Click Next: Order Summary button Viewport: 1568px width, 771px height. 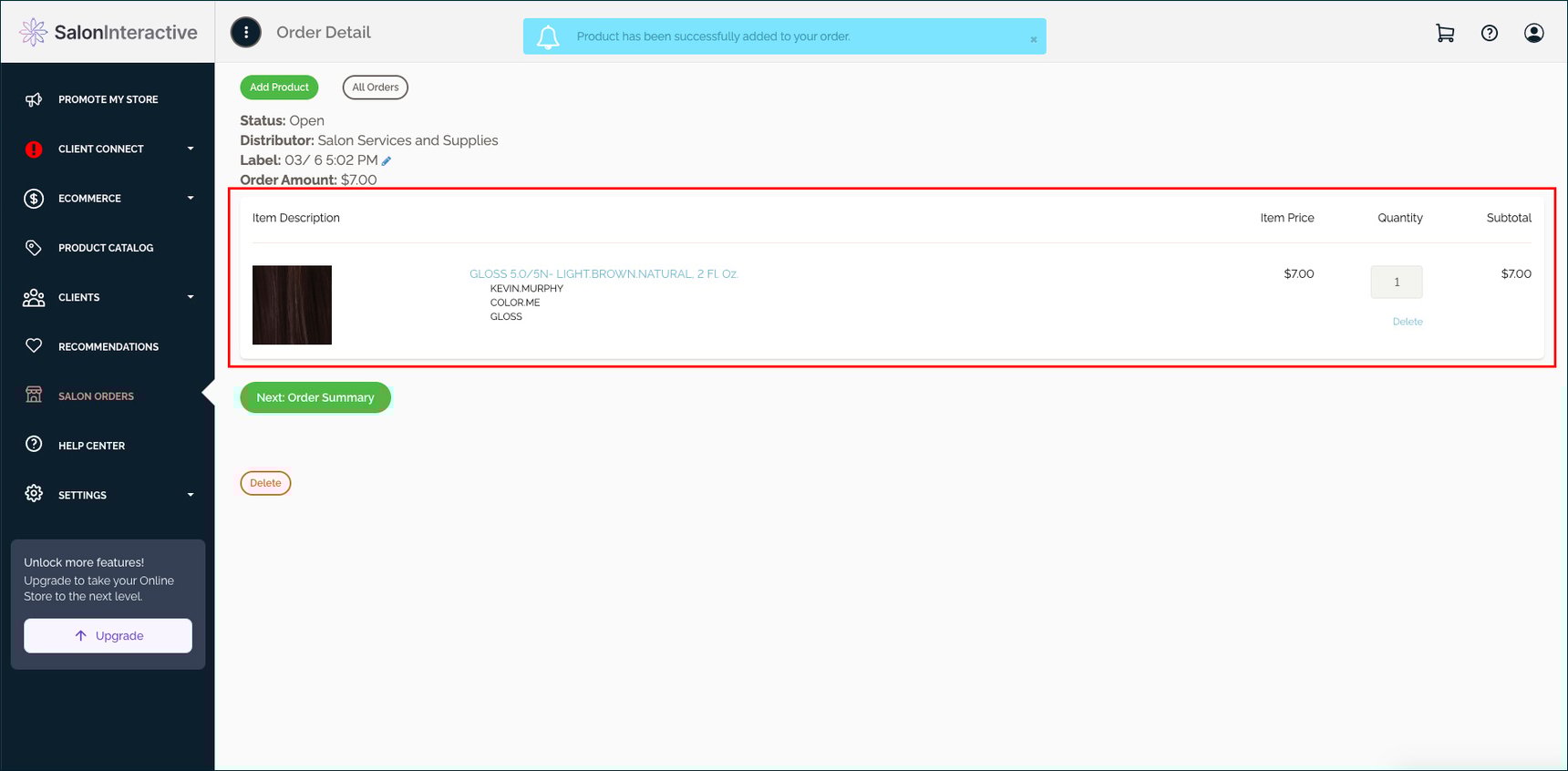click(315, 397)
